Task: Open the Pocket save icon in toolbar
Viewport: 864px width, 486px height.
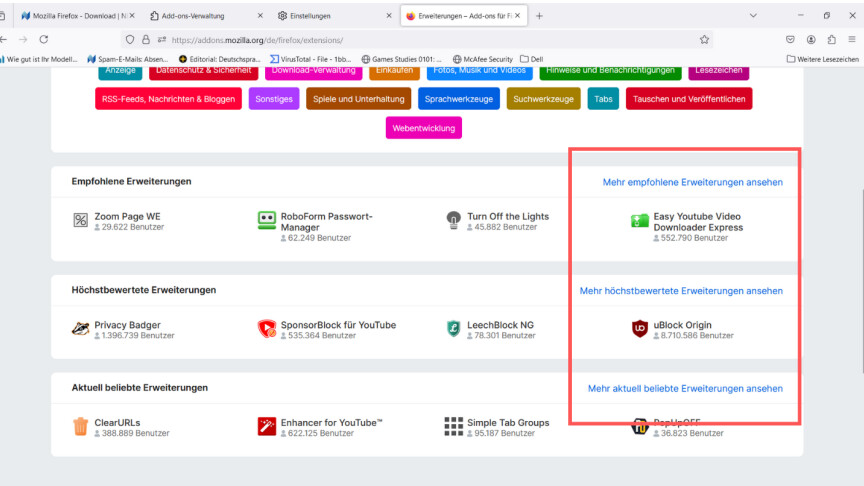Action: click(x=790, y=40)
